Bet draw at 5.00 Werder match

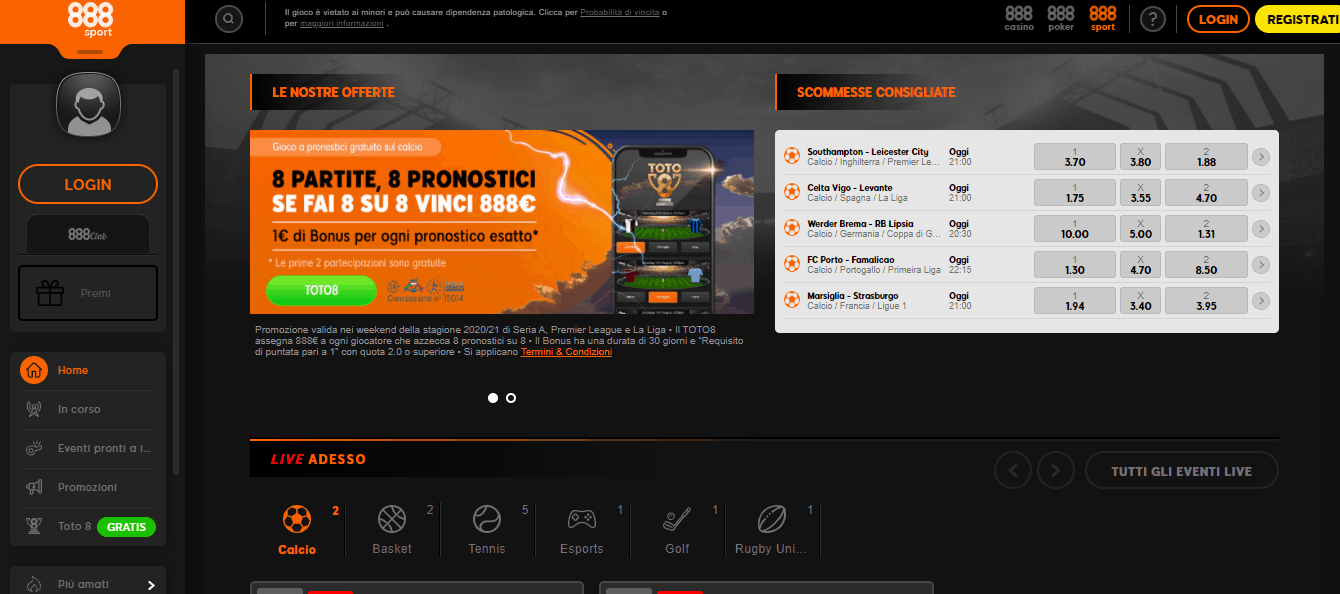[x=1140, y=229]
